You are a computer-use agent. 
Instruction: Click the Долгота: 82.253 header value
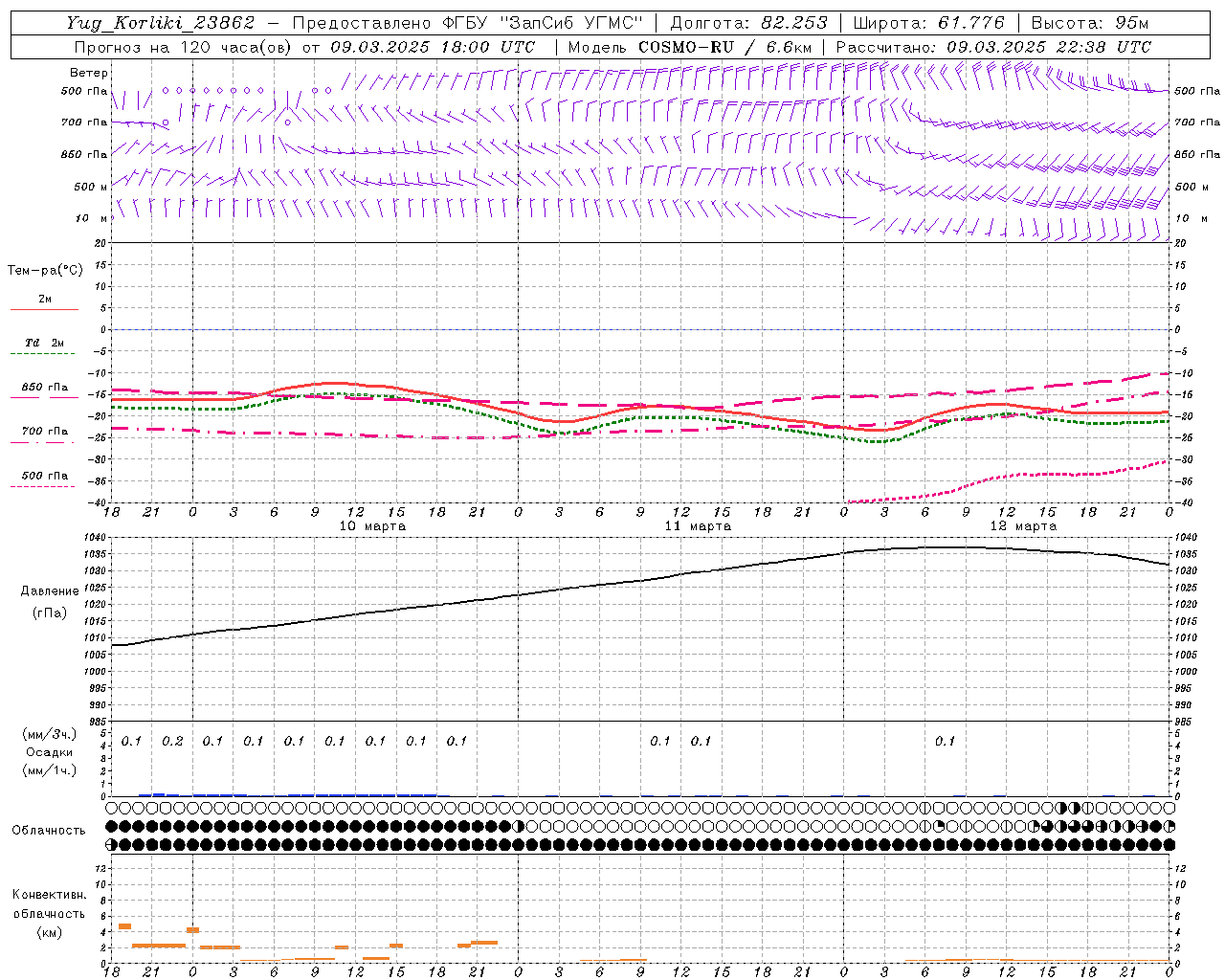749,23
